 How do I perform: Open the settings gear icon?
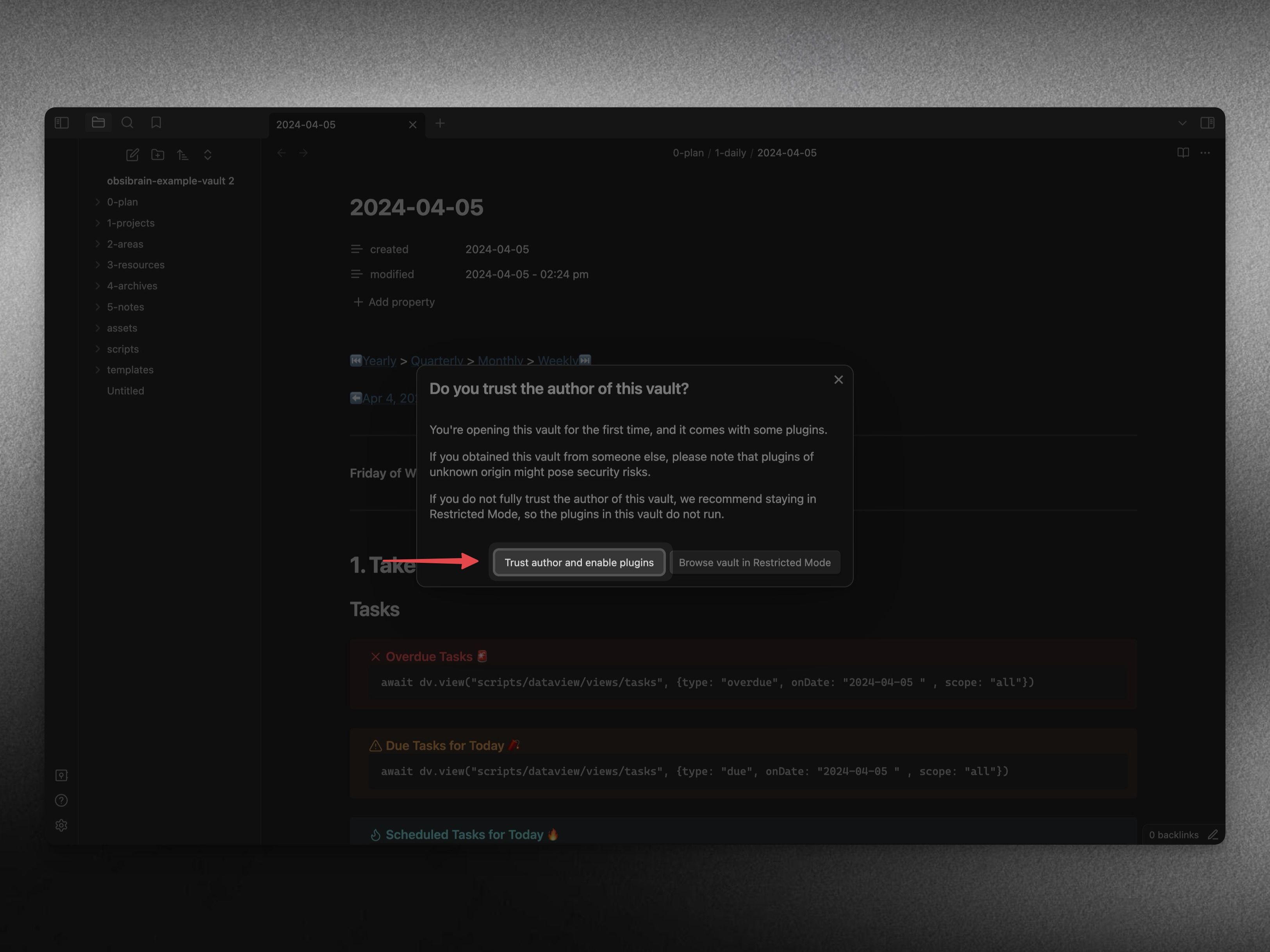pyautogui.click(x=61, y=825)
